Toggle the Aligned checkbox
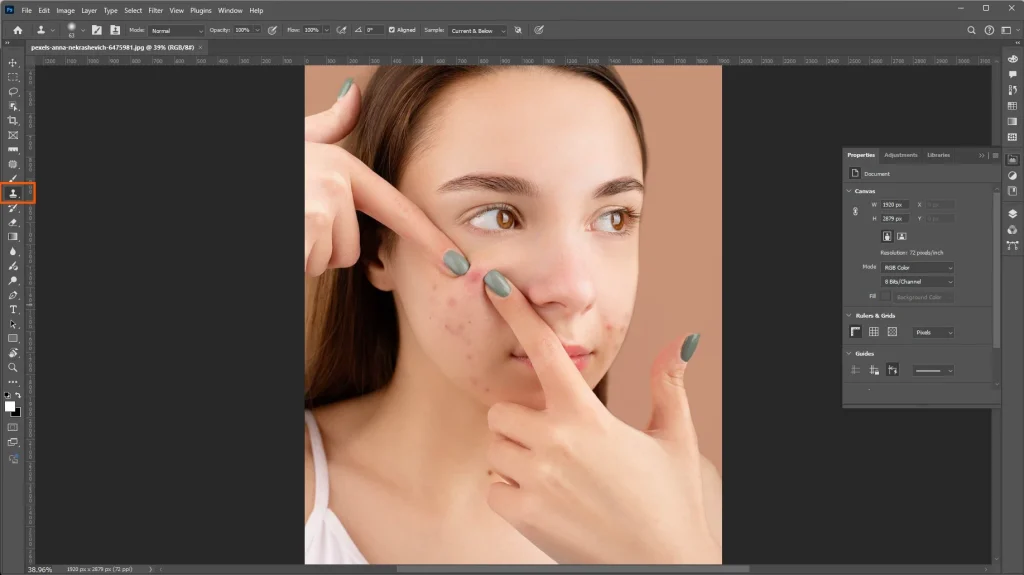The width and height of the screenshot is (1024, 575). [x=392, y=30]
